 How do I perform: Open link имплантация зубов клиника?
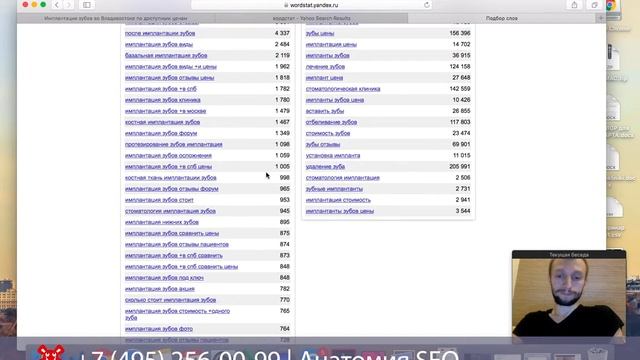pos(162,100)
